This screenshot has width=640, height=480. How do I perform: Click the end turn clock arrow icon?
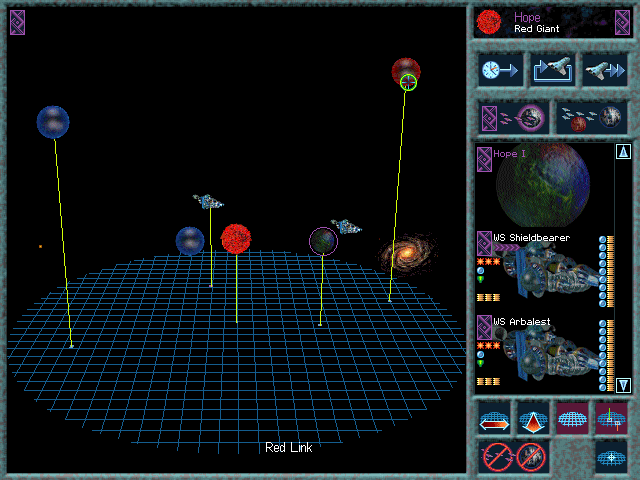pyautogui.click(x=500, y=71)
